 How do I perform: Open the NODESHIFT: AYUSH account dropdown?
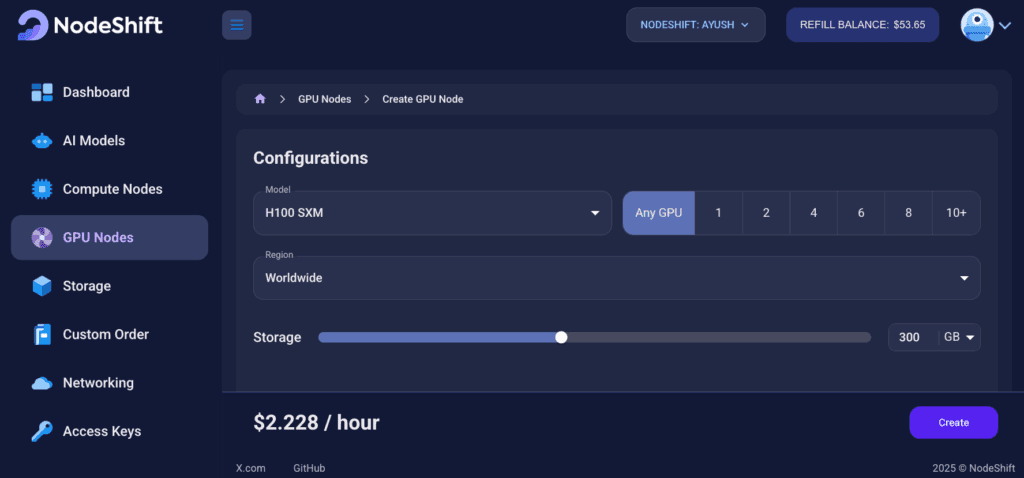(696, 25)
